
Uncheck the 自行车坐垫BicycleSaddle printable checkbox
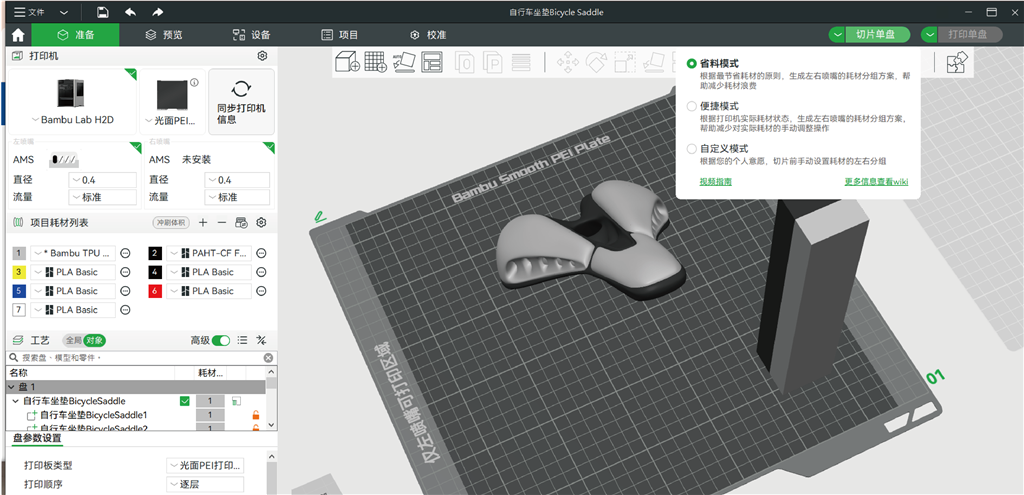click(x=184, y=401)
